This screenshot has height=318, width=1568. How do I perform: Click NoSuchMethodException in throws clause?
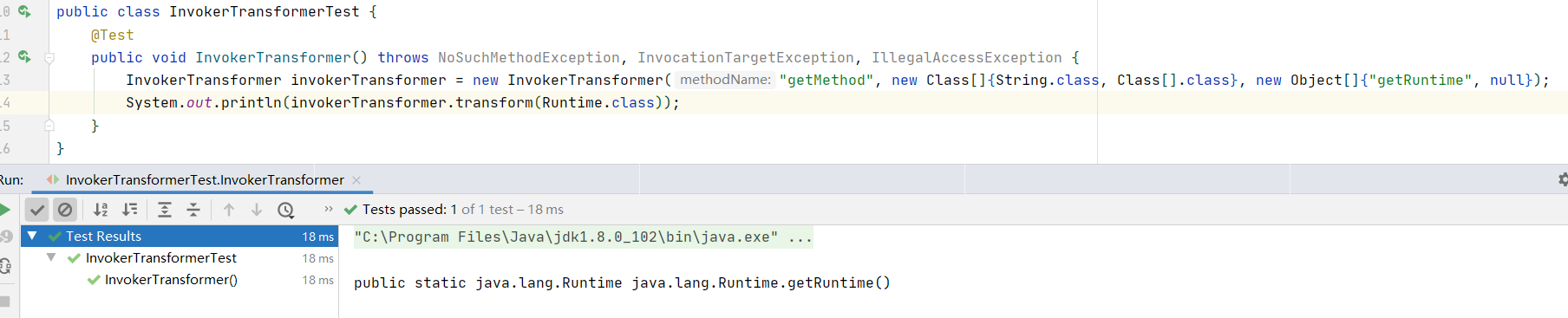point(529,58)
